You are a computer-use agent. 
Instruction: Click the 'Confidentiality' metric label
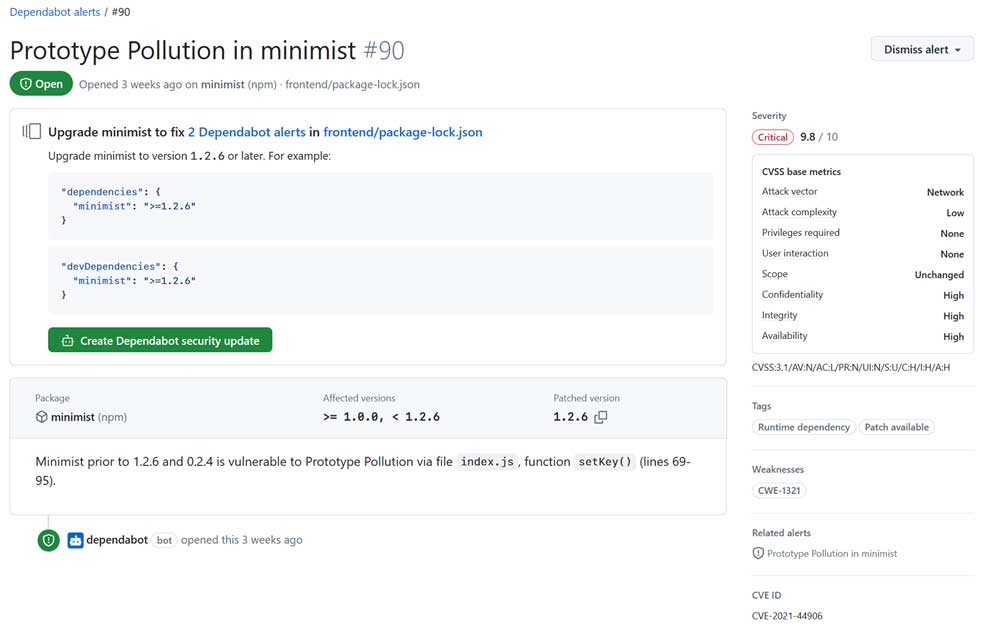pos(793,295)
